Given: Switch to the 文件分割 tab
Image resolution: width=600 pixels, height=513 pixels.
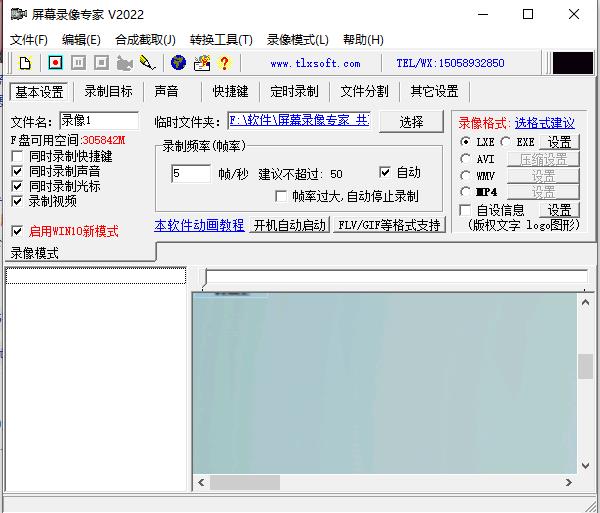Looking at the screenshot, I should [x=364, y=91].
